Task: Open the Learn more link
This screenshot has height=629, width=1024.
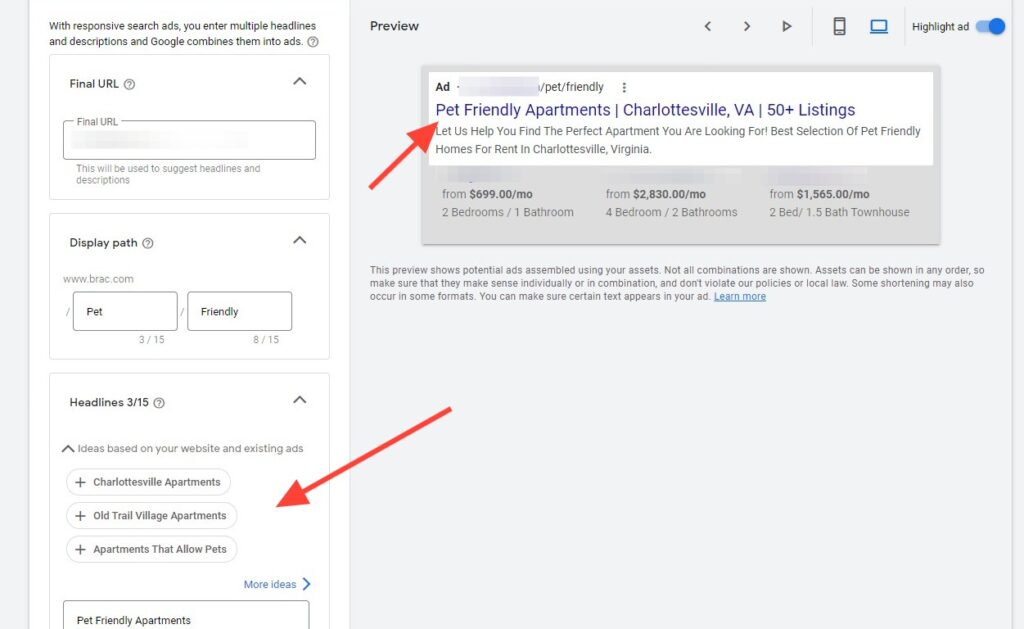Action: [739, 295]
